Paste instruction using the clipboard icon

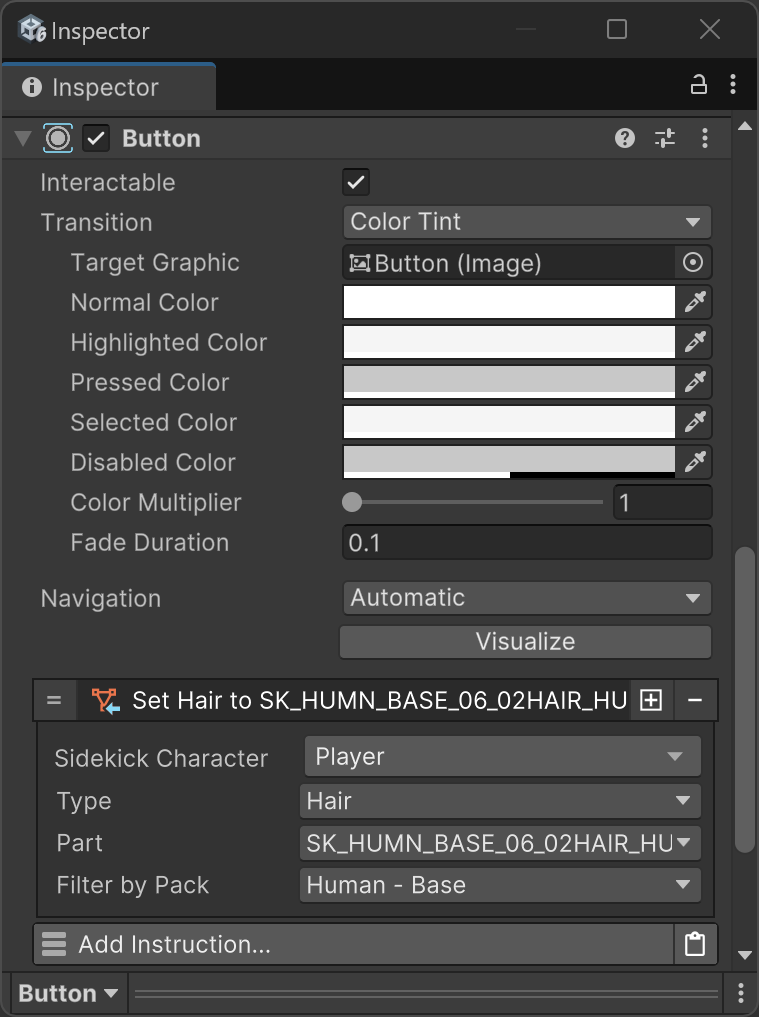[695, 944]
